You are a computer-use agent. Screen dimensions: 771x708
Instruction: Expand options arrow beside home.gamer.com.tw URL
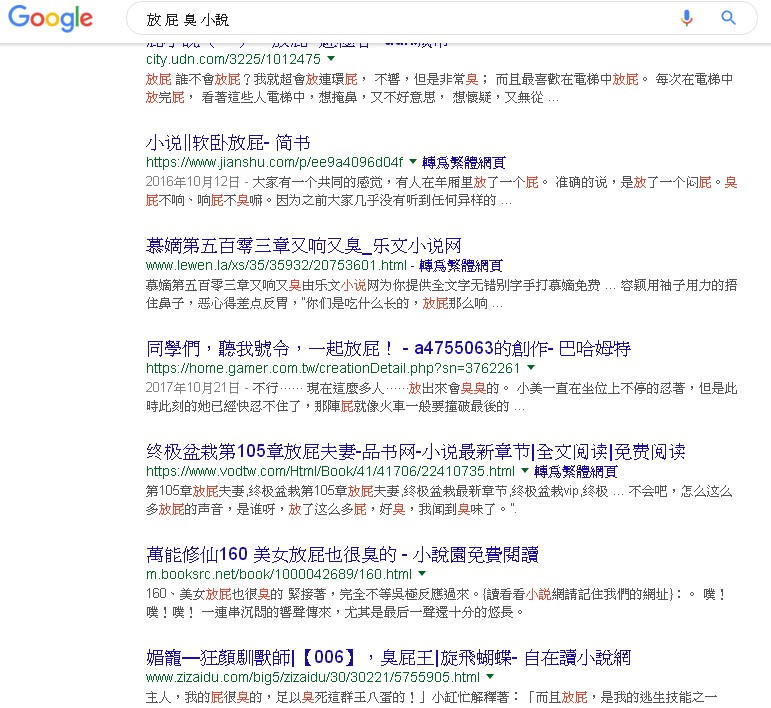click(x=530, y=368)
